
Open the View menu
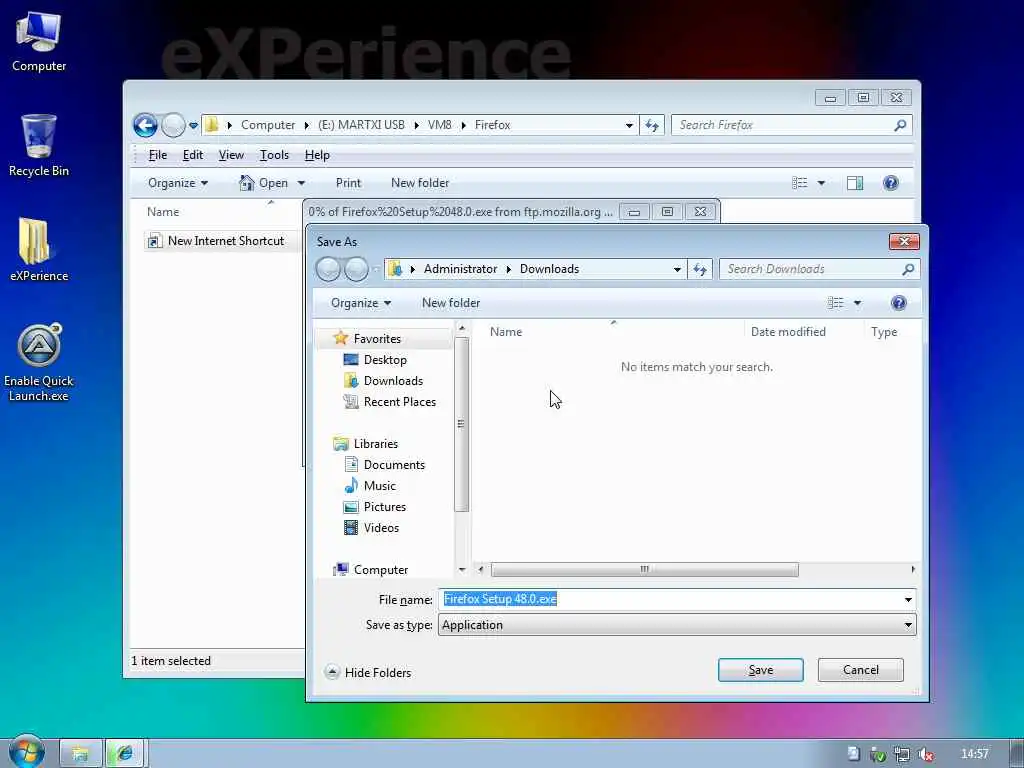(x=231, y=155)
